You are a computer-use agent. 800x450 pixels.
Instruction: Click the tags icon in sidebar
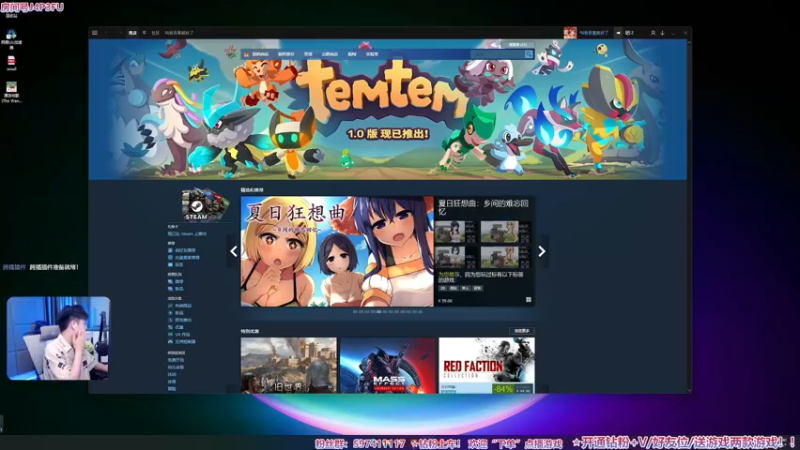click(170, 265)
